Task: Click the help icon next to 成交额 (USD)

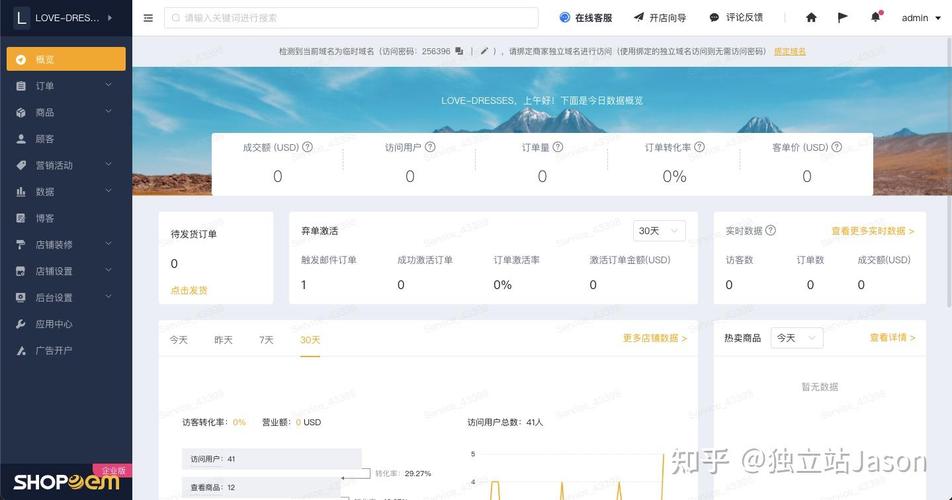Action: 307,147
